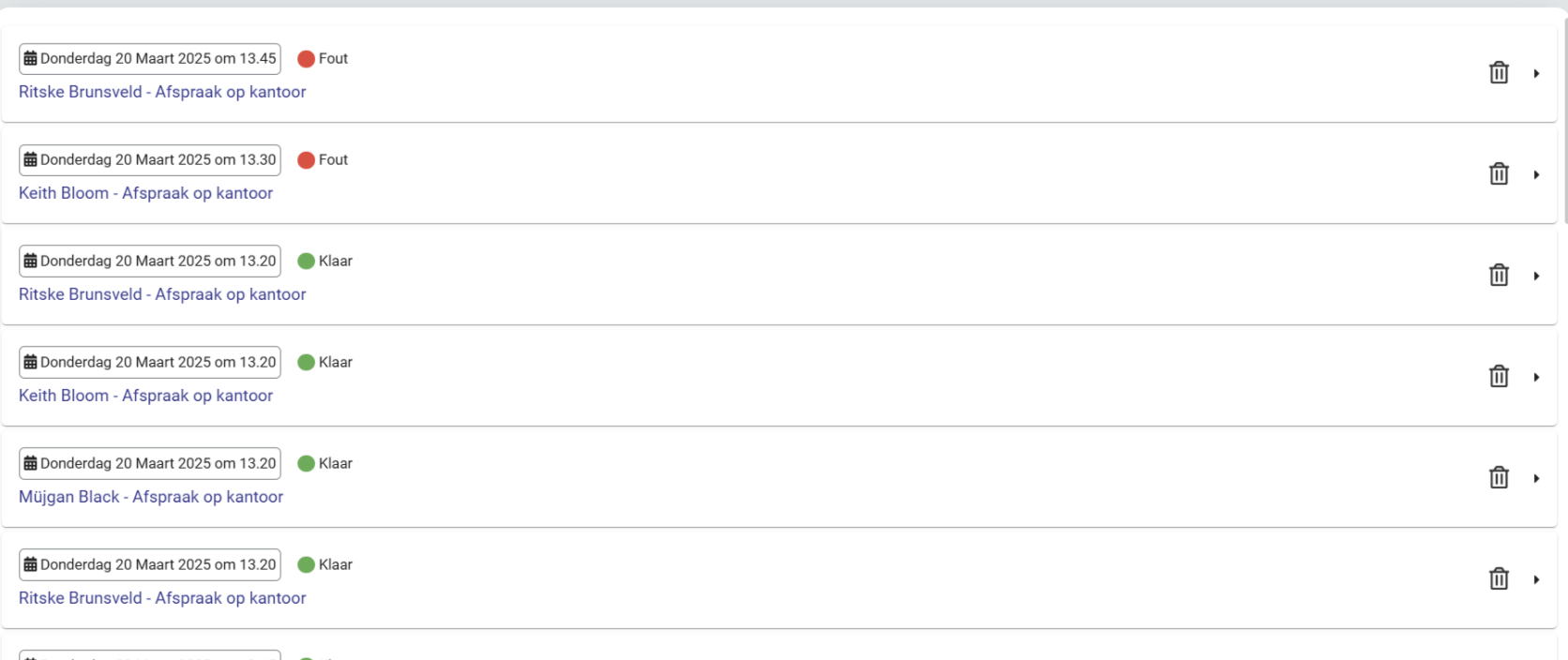Click calendar icon on the 13.45 date badge
1568x660 pixels.
30,58
